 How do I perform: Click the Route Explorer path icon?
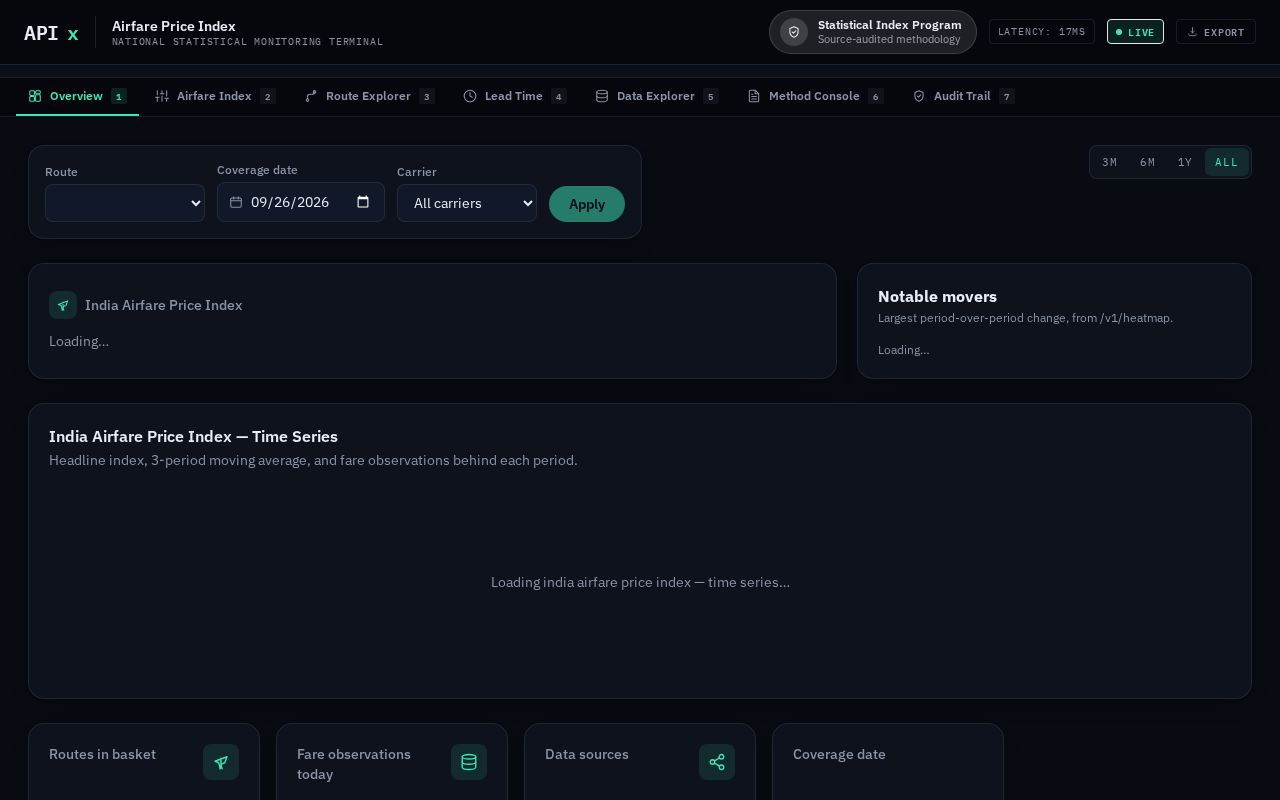[x=311, y=96]
